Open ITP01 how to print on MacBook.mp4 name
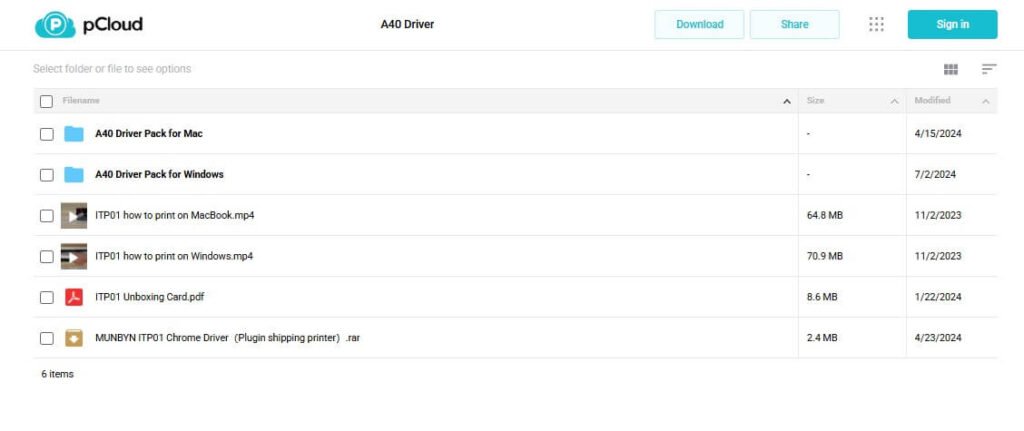Viewport: 1024px width, 431px height. 174,215
